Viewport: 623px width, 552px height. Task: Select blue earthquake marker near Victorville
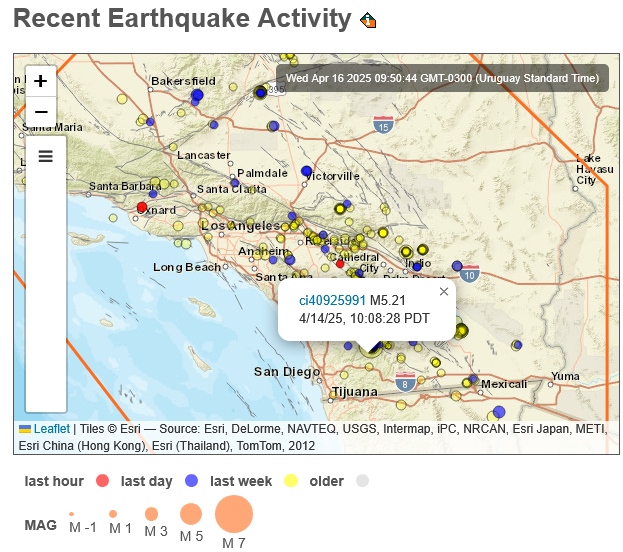coord(306,171)
